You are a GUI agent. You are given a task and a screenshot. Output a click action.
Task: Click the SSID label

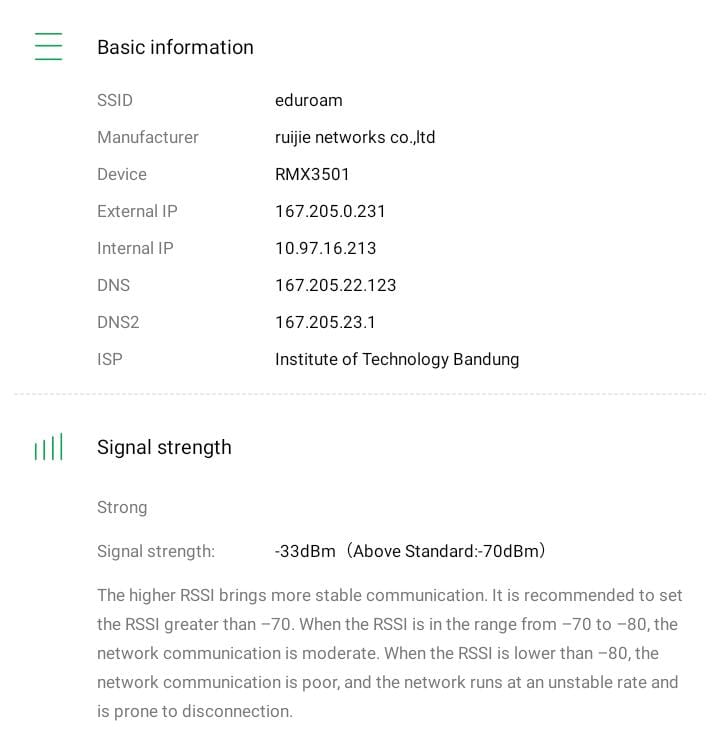[x=115, y=100]
